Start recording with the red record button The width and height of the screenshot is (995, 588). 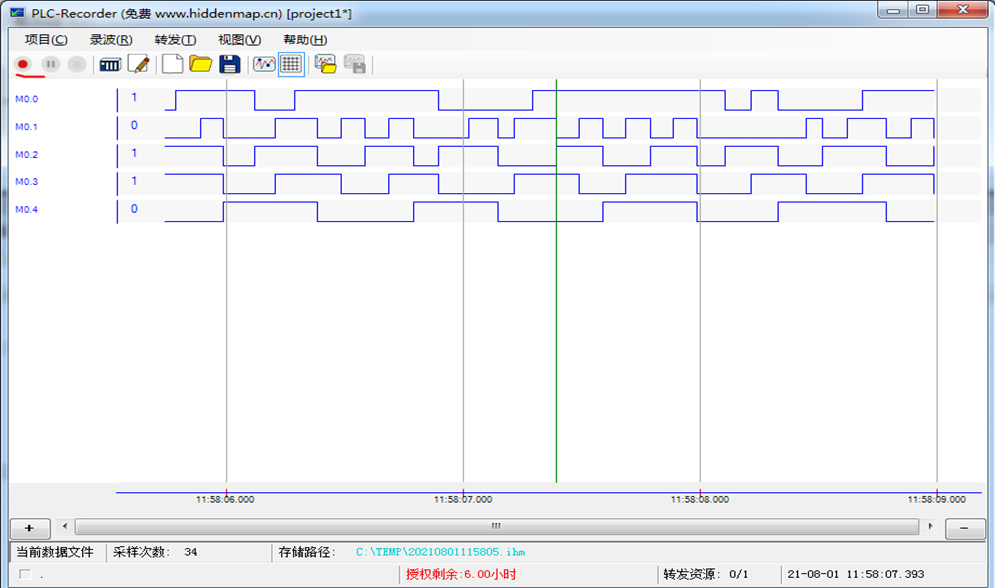[x=23, y=64]
